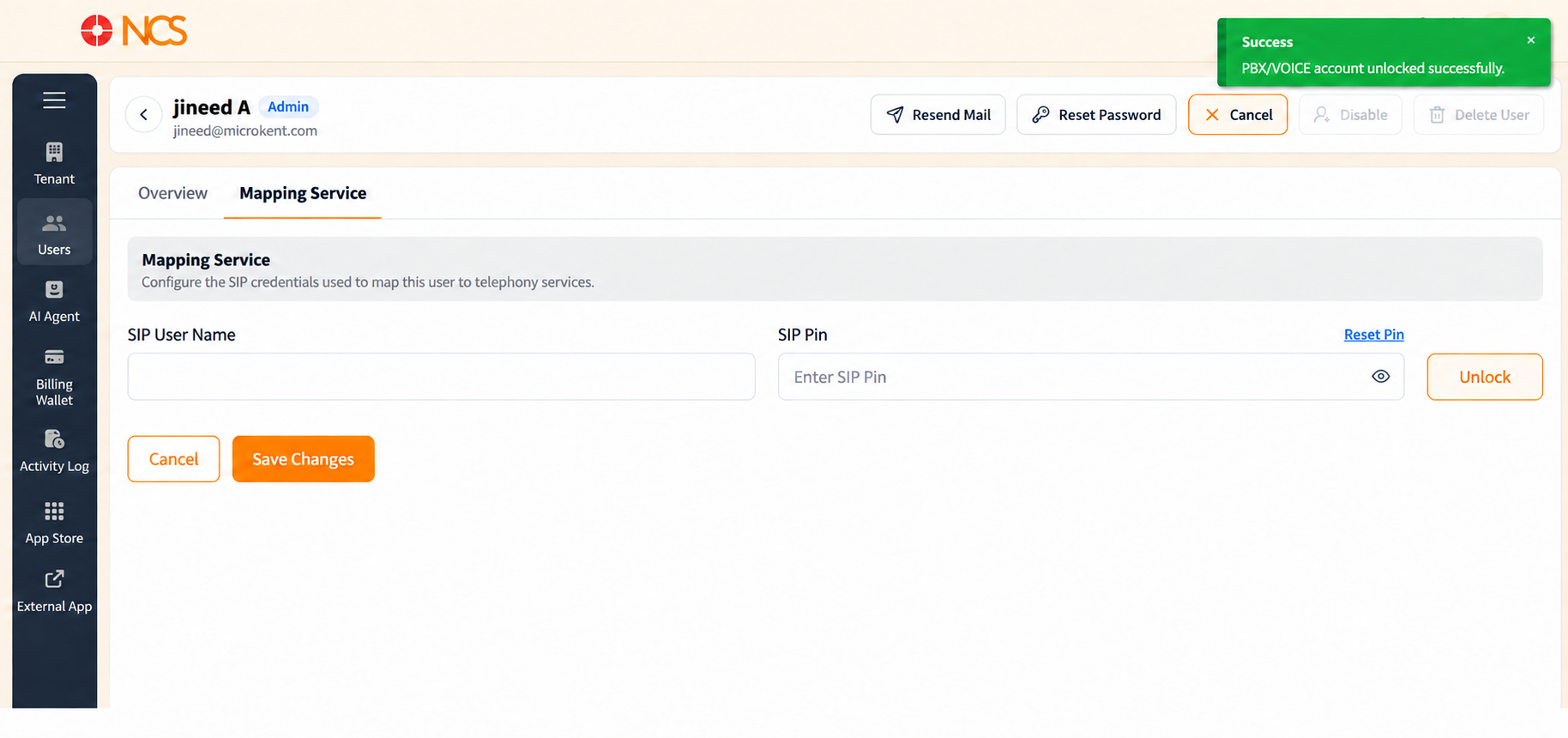Click the Resend Mail button
The width and height of the screenshot is (1568, 738).
(x=938, y=115)
